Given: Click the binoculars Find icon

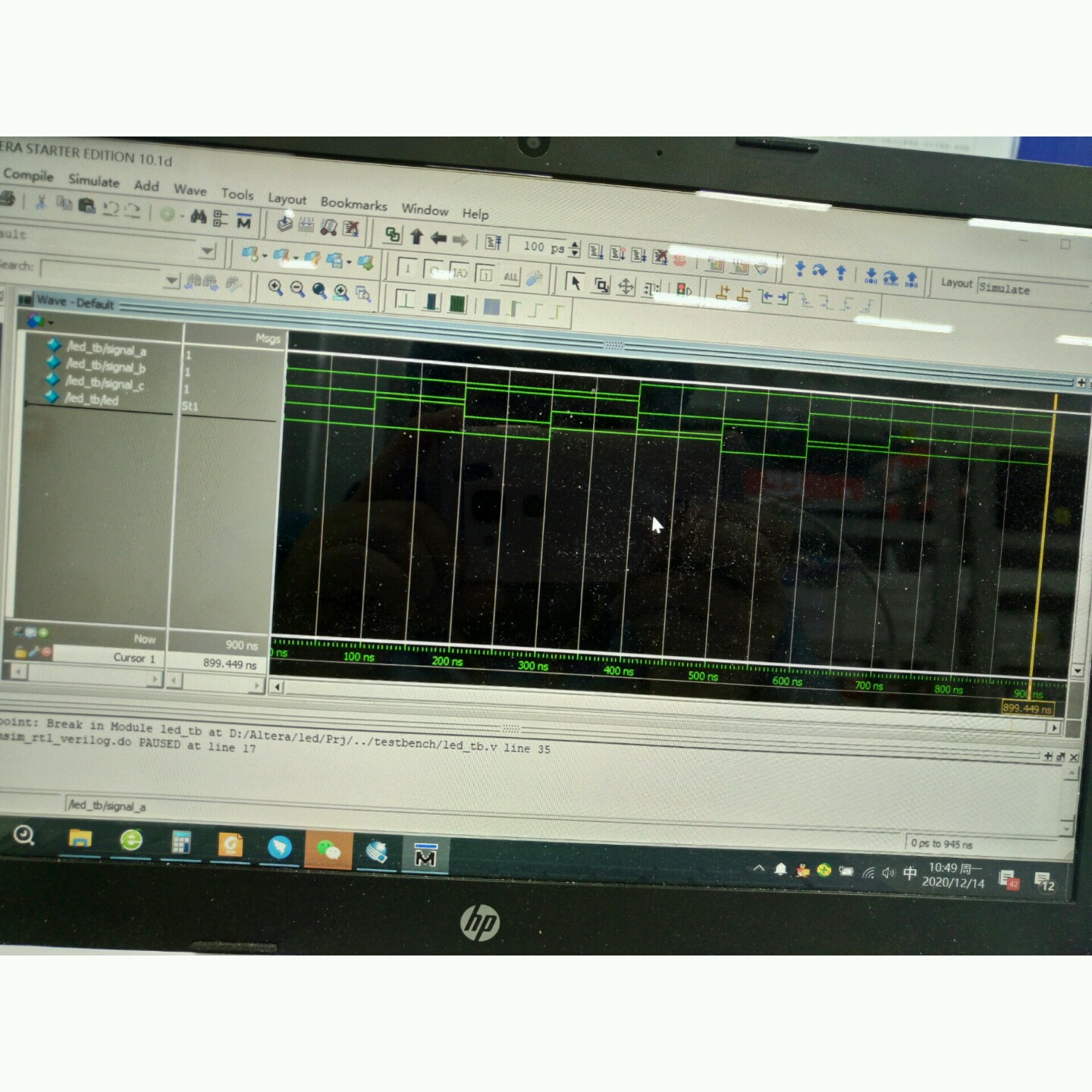Looking at the screenshot, I should (x=199, y=217).
